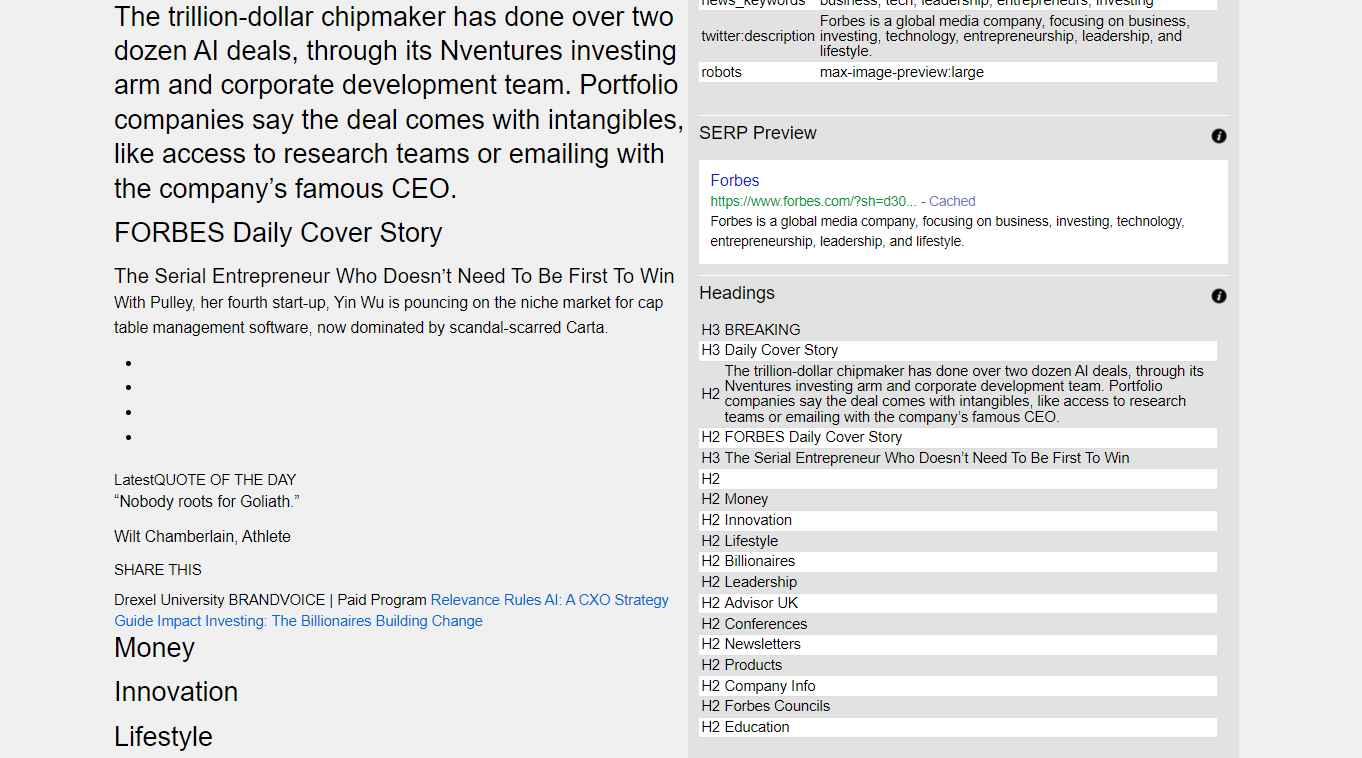This screenshot has height=758, width=1362.
Task: Click the 'Money' page heading
Action: point(154,648)
